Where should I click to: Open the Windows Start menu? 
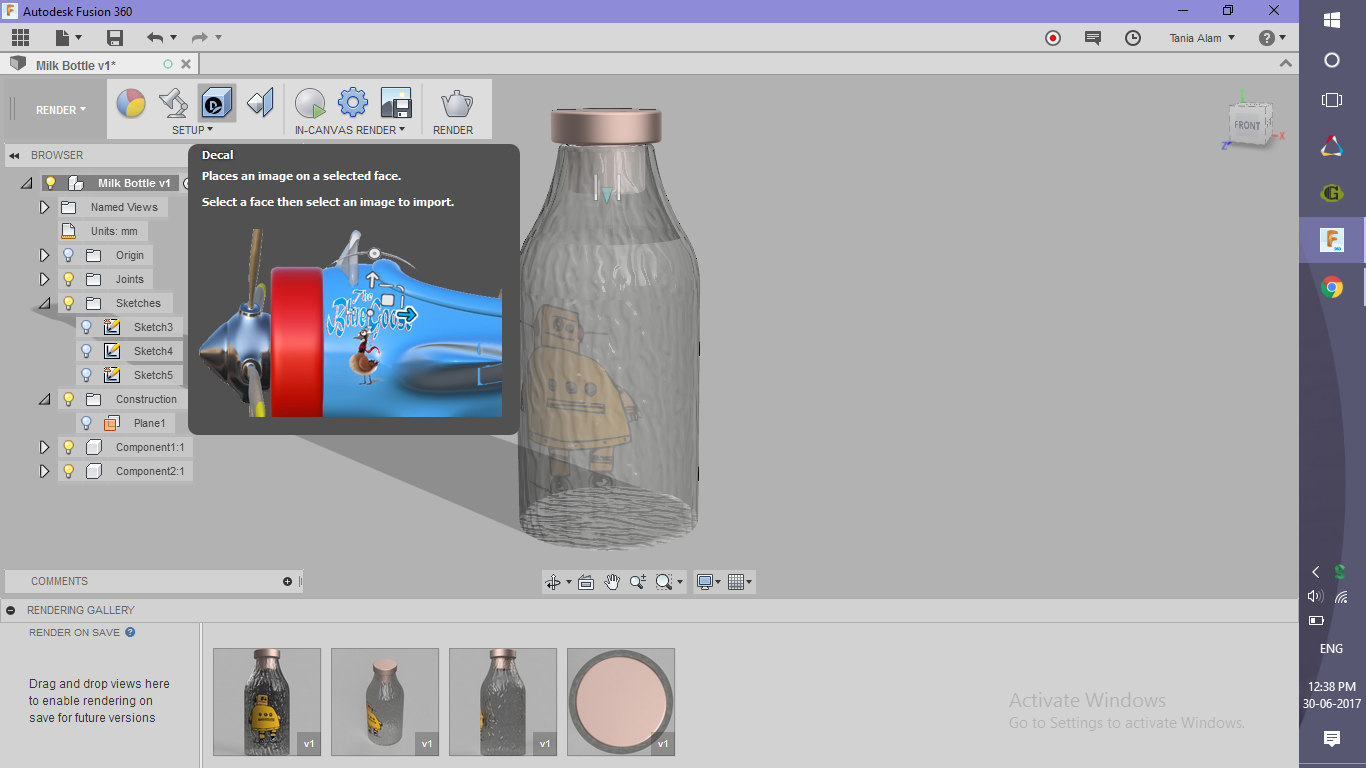pyautogui.click(x=1331, y=20)
